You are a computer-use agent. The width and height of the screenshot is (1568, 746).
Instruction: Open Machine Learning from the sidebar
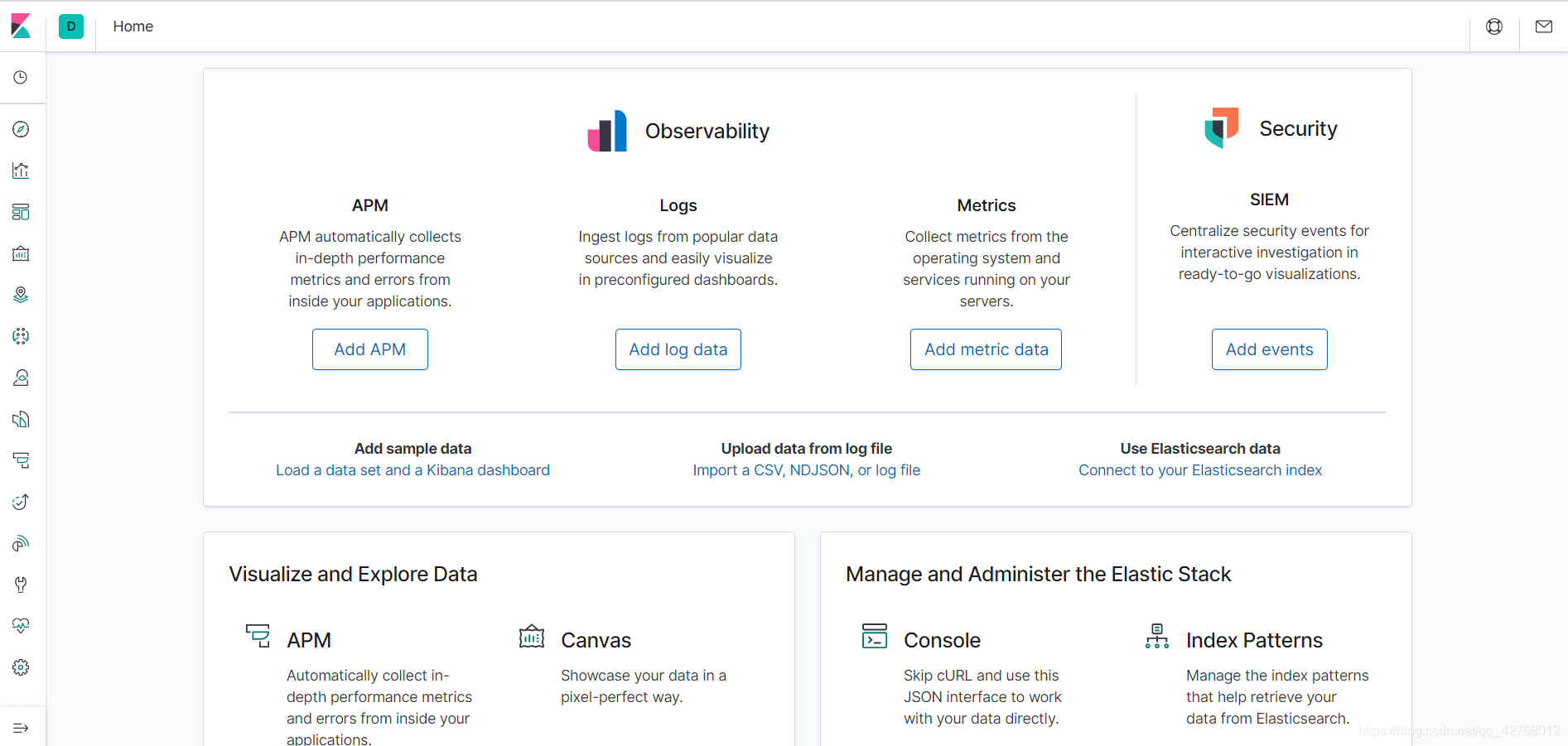(x=21, y=336)
